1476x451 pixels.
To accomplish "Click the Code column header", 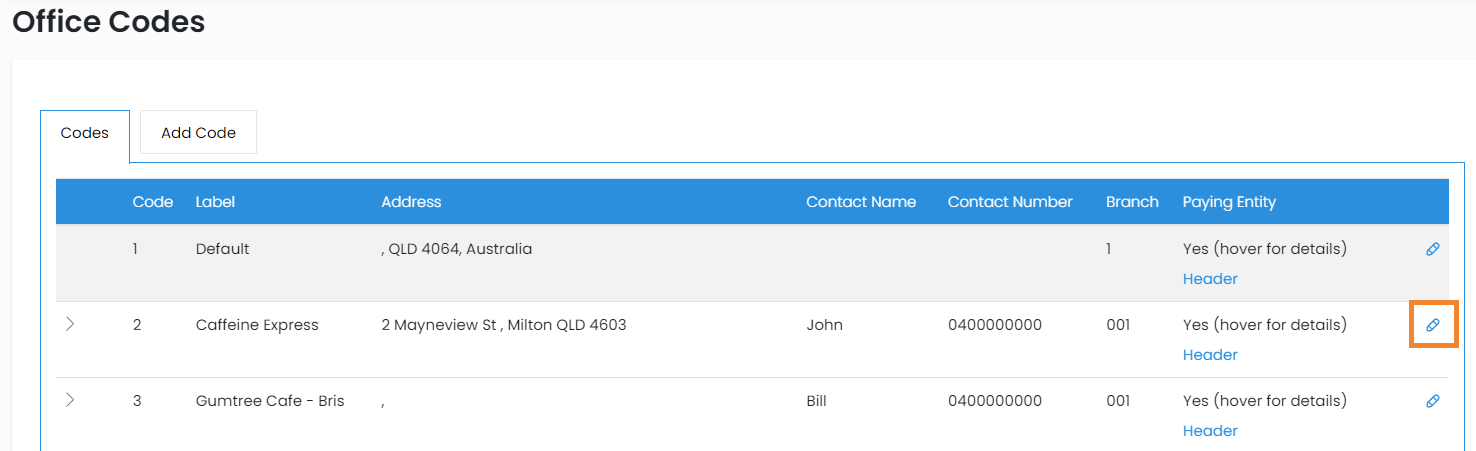I will (x=153, y=202).
